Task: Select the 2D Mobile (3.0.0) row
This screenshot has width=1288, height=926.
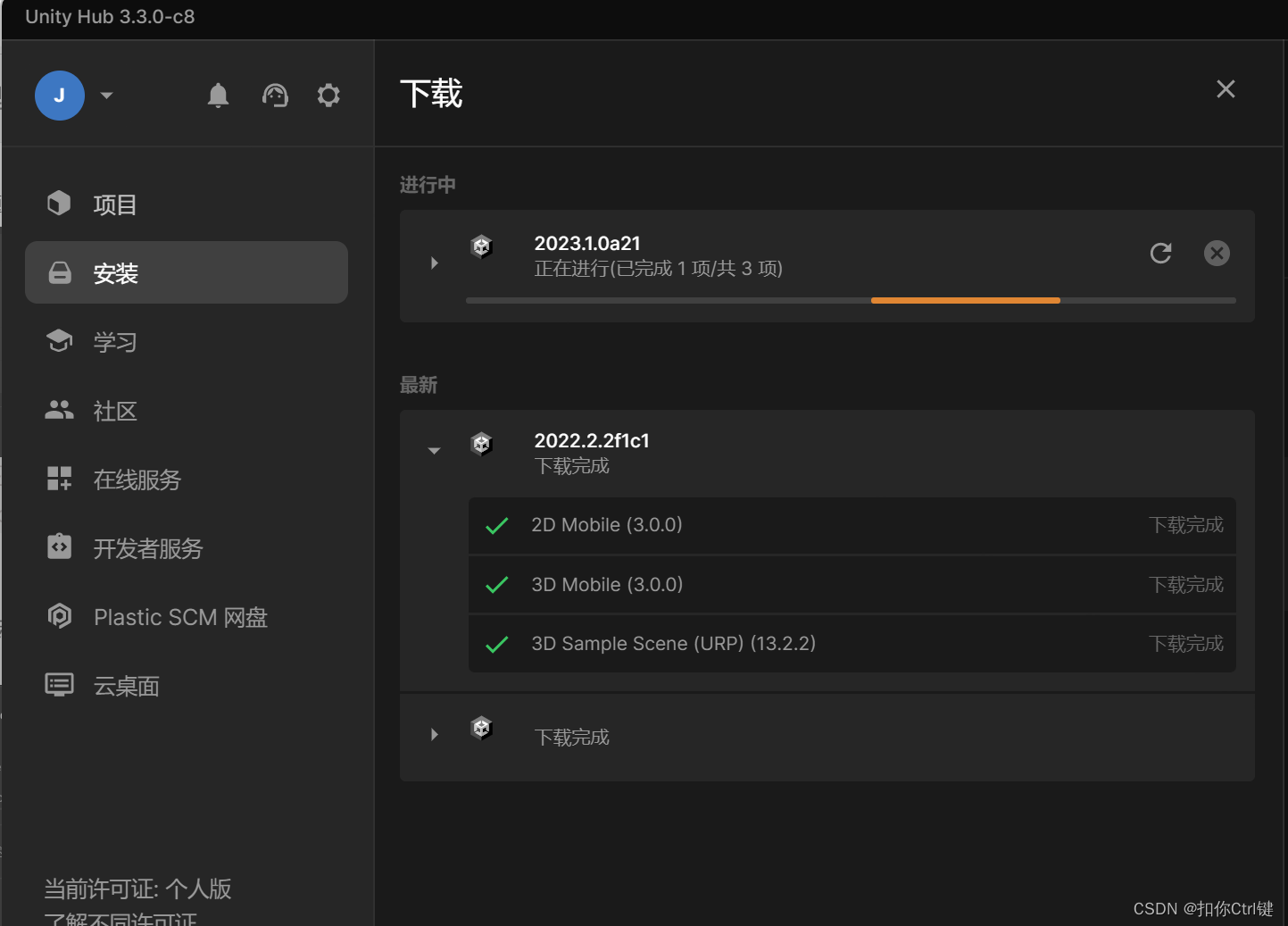Action: (x=852, y=525)
